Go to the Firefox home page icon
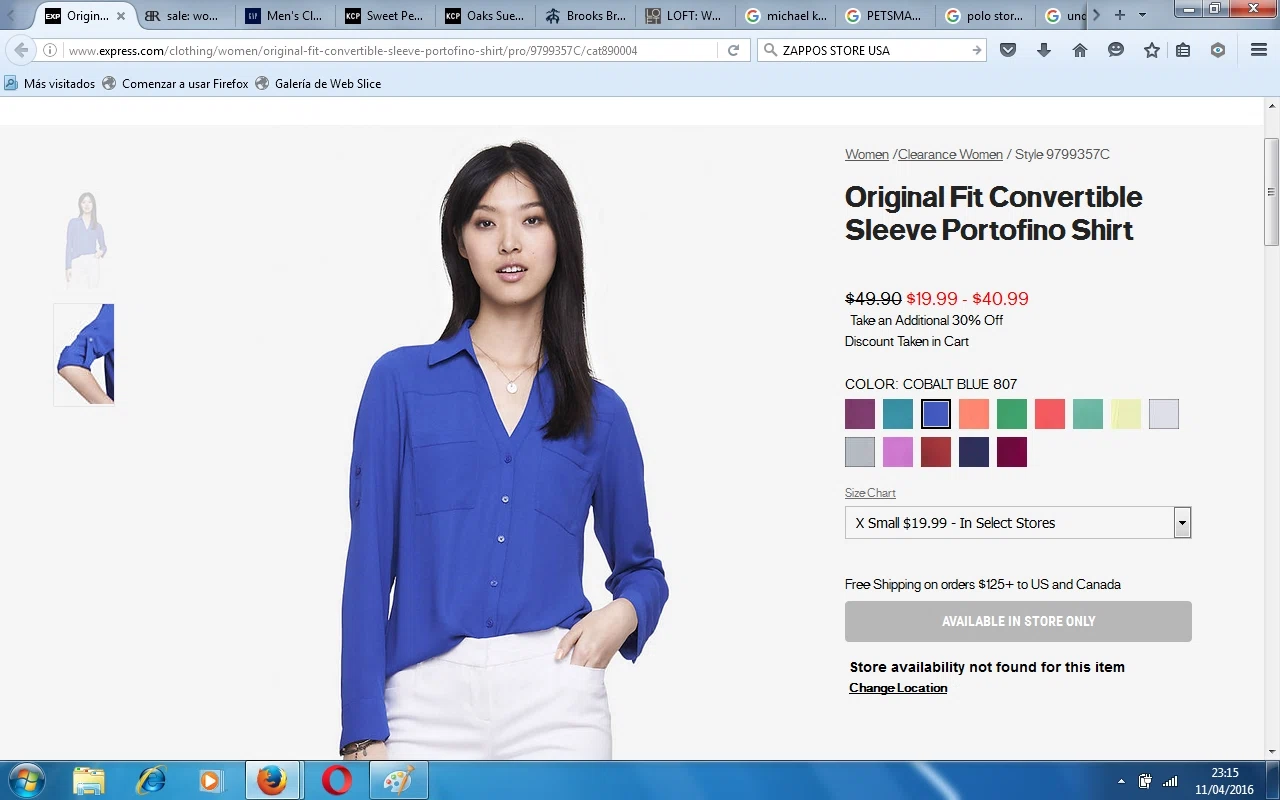1280x800 pixels. (1080, 50)
